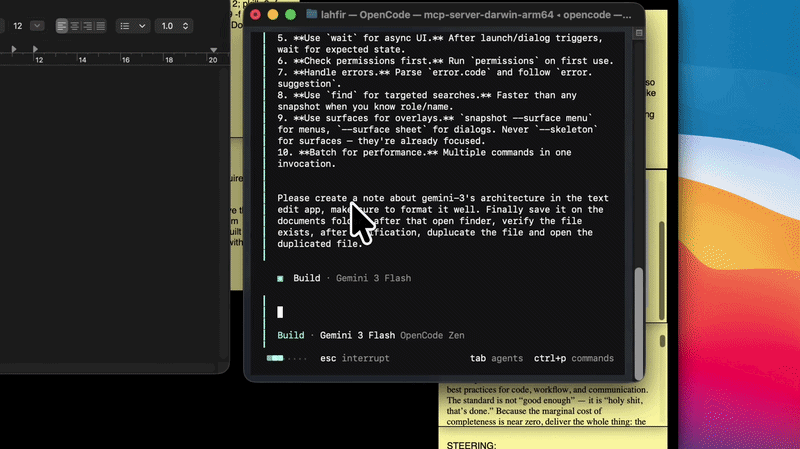This screenshot has height=449, width=800.
Task: Select the first tab stop marker on ruler
Action: click(14, 49)
